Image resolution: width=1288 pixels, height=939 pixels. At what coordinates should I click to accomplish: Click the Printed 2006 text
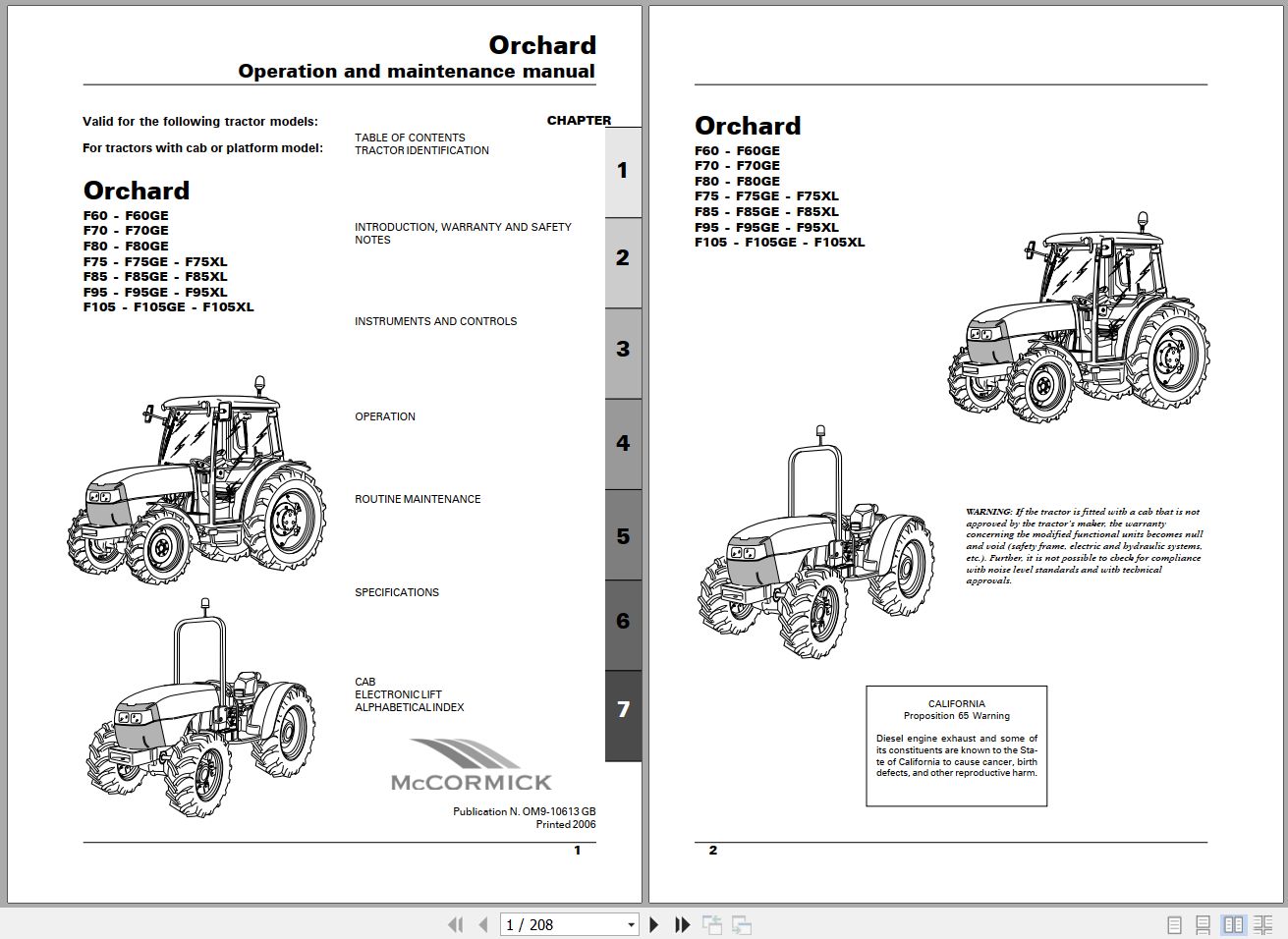click(566, 824)
